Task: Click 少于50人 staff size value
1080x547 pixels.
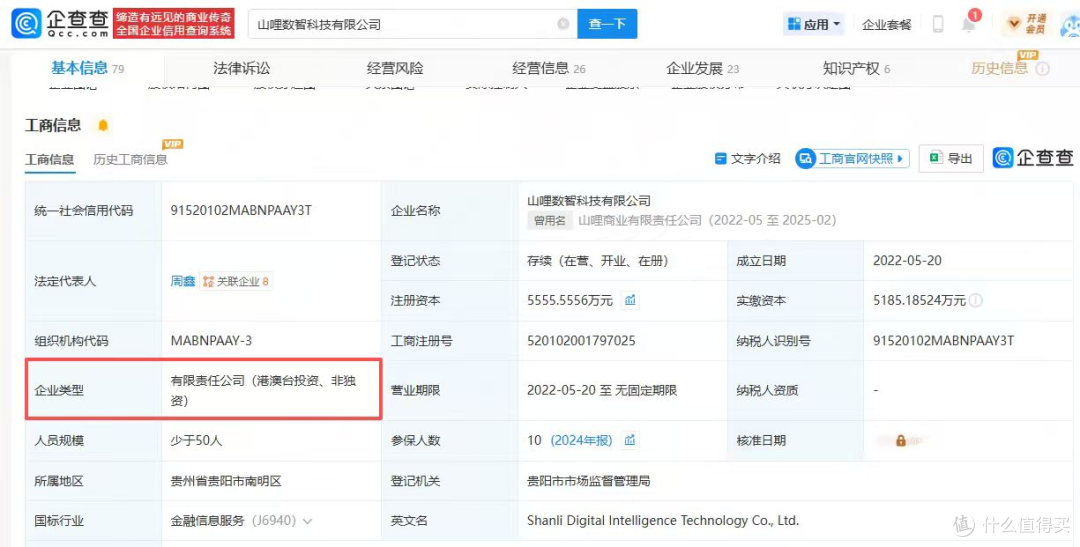Action: click(x=196, y=440)
